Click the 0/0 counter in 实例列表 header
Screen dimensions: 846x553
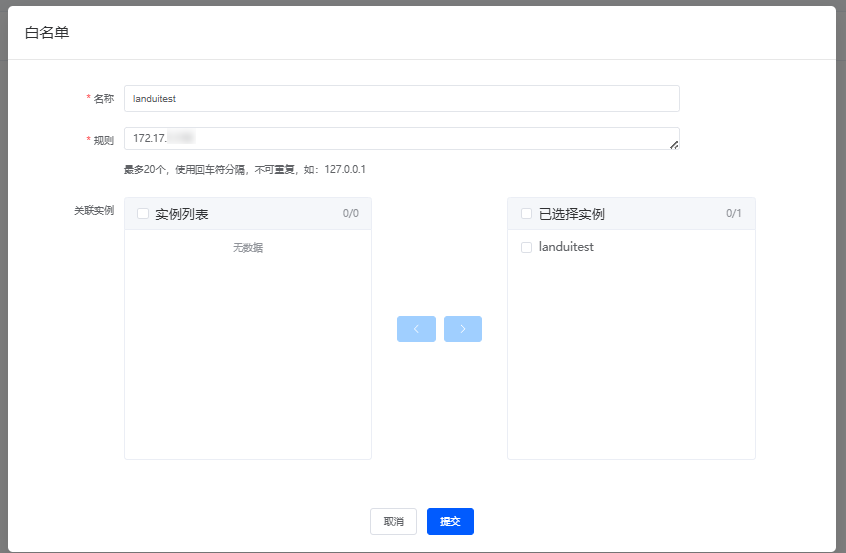(350, 214)
